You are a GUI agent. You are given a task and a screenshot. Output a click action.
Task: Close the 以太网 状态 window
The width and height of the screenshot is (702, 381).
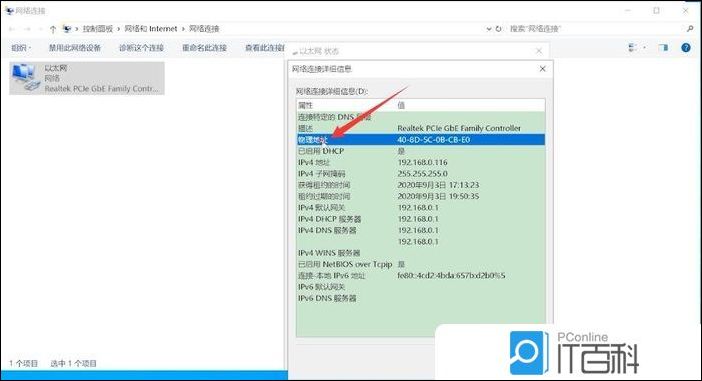click(539, 51)
